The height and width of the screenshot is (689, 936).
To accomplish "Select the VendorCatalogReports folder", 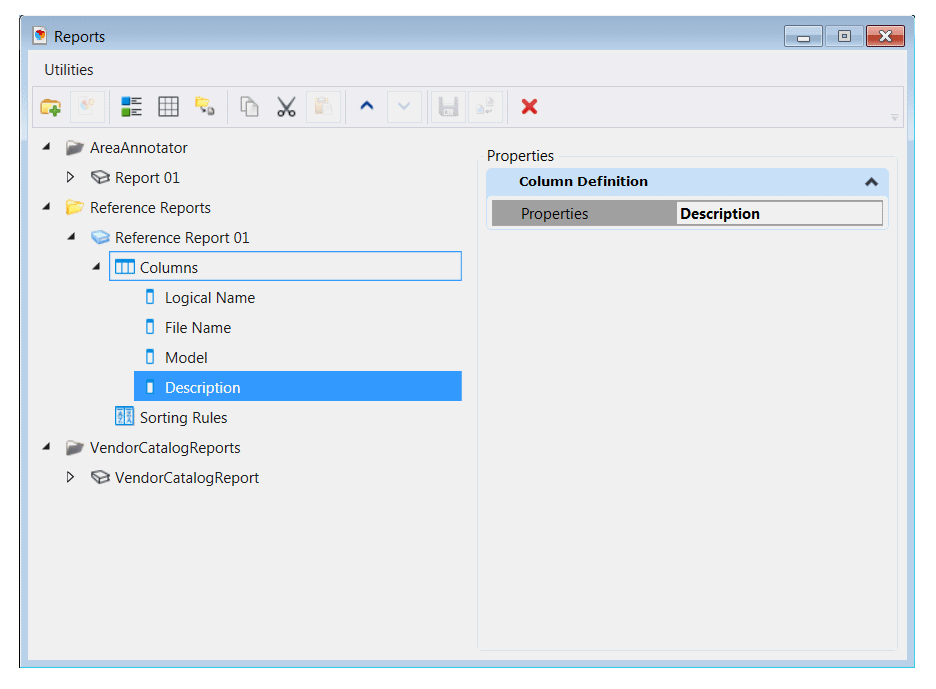I will [x=165, y=448].
